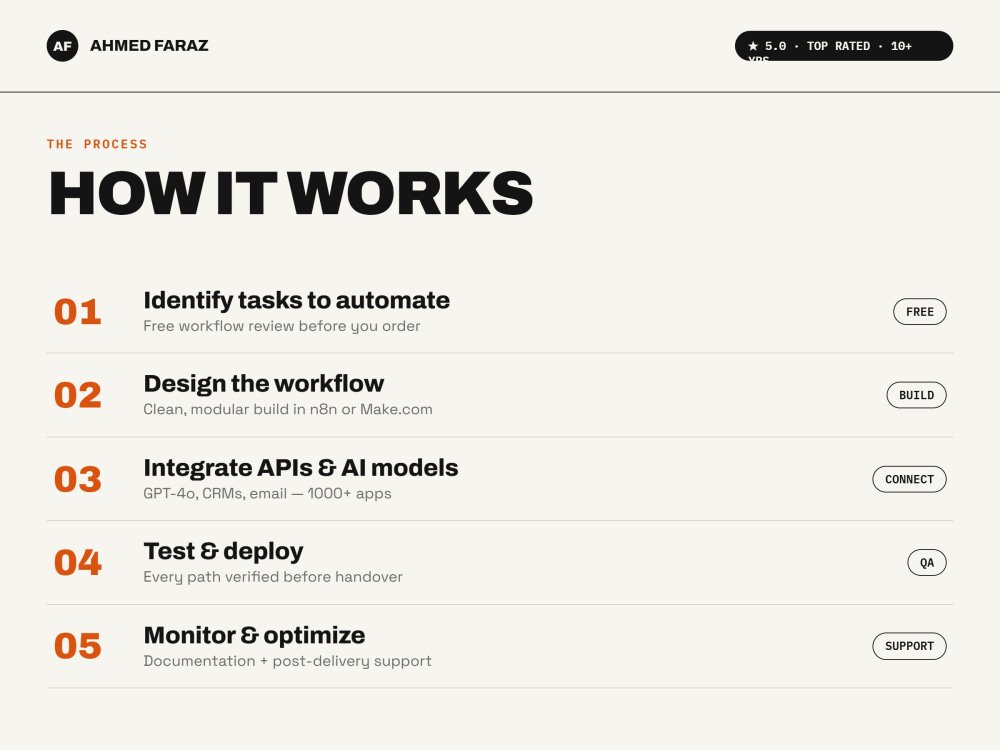Click the AHMED FARAZ name text

[x=149, y=46]
